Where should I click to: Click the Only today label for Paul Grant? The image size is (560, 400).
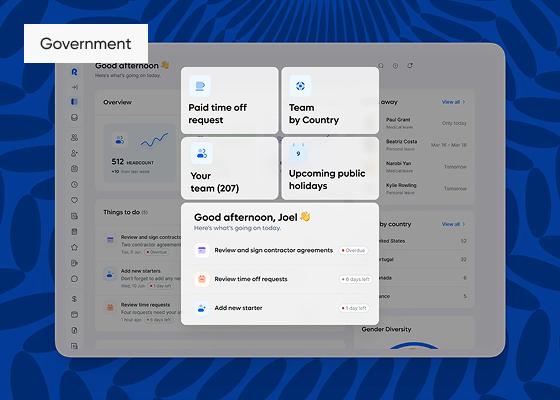[454, 123]
